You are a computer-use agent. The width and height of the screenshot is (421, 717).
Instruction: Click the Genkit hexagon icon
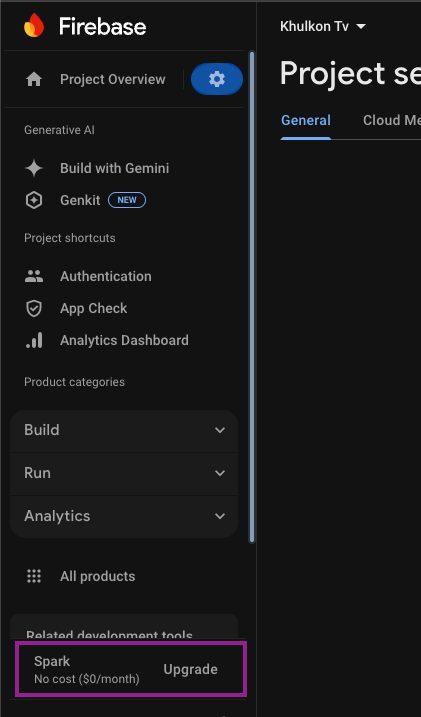click(34, 200)
